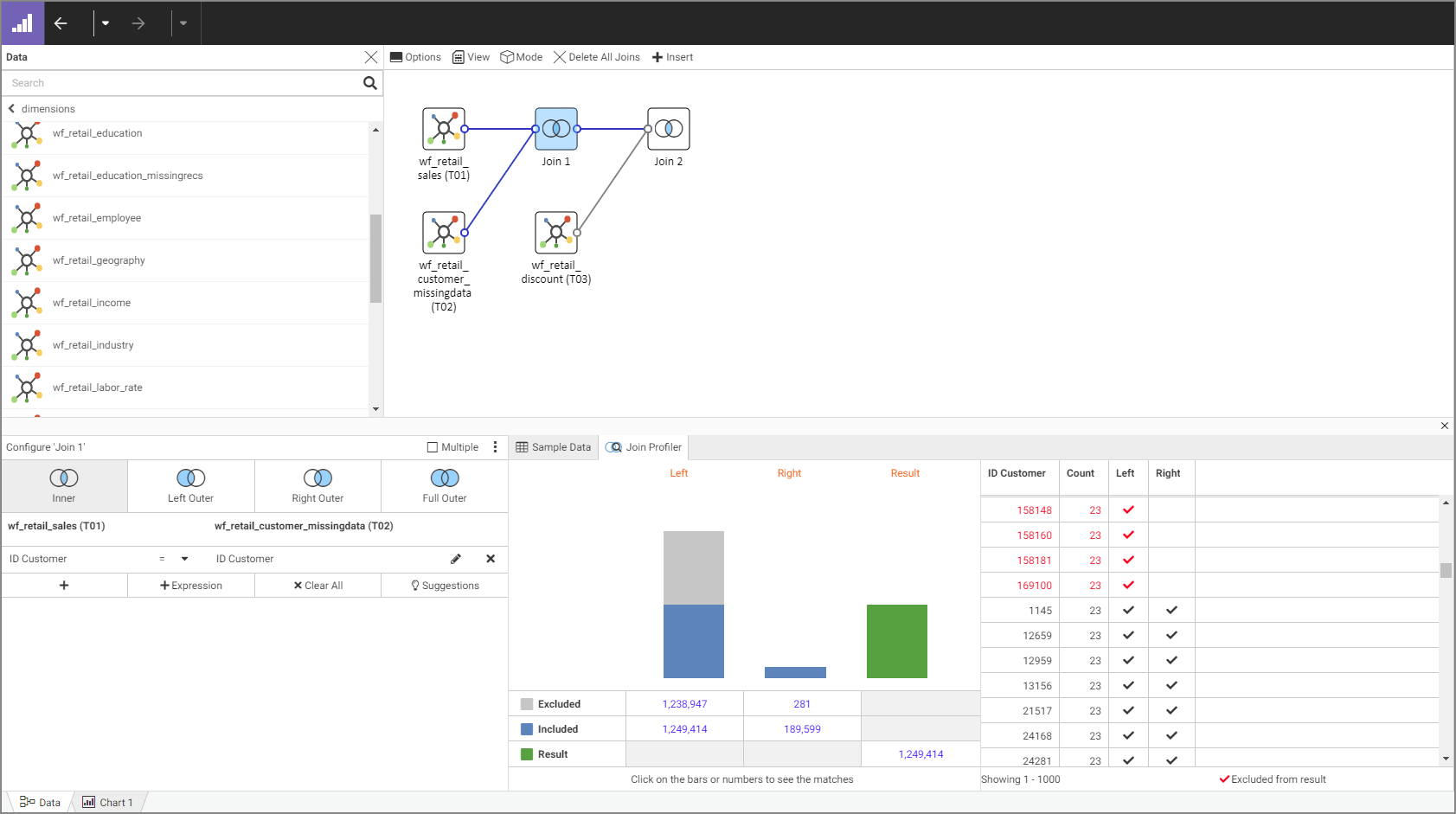Select the wf_retail_discount (T03) node
The height and width of the screenshot is (814, 1456).
point(556,232)
